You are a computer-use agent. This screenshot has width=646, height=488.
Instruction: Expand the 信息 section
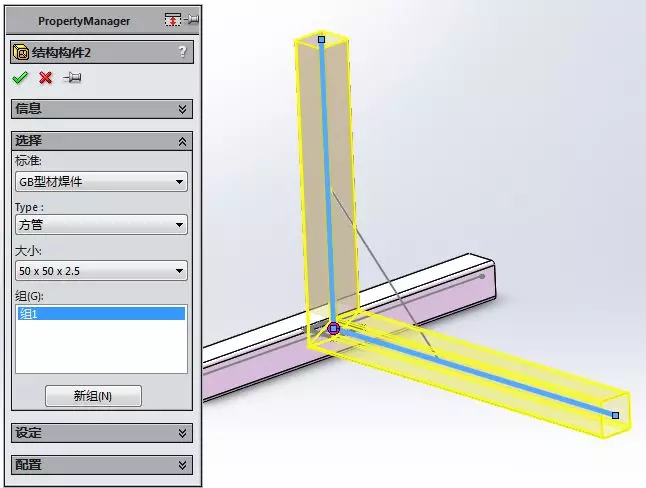tap(102, 109)
